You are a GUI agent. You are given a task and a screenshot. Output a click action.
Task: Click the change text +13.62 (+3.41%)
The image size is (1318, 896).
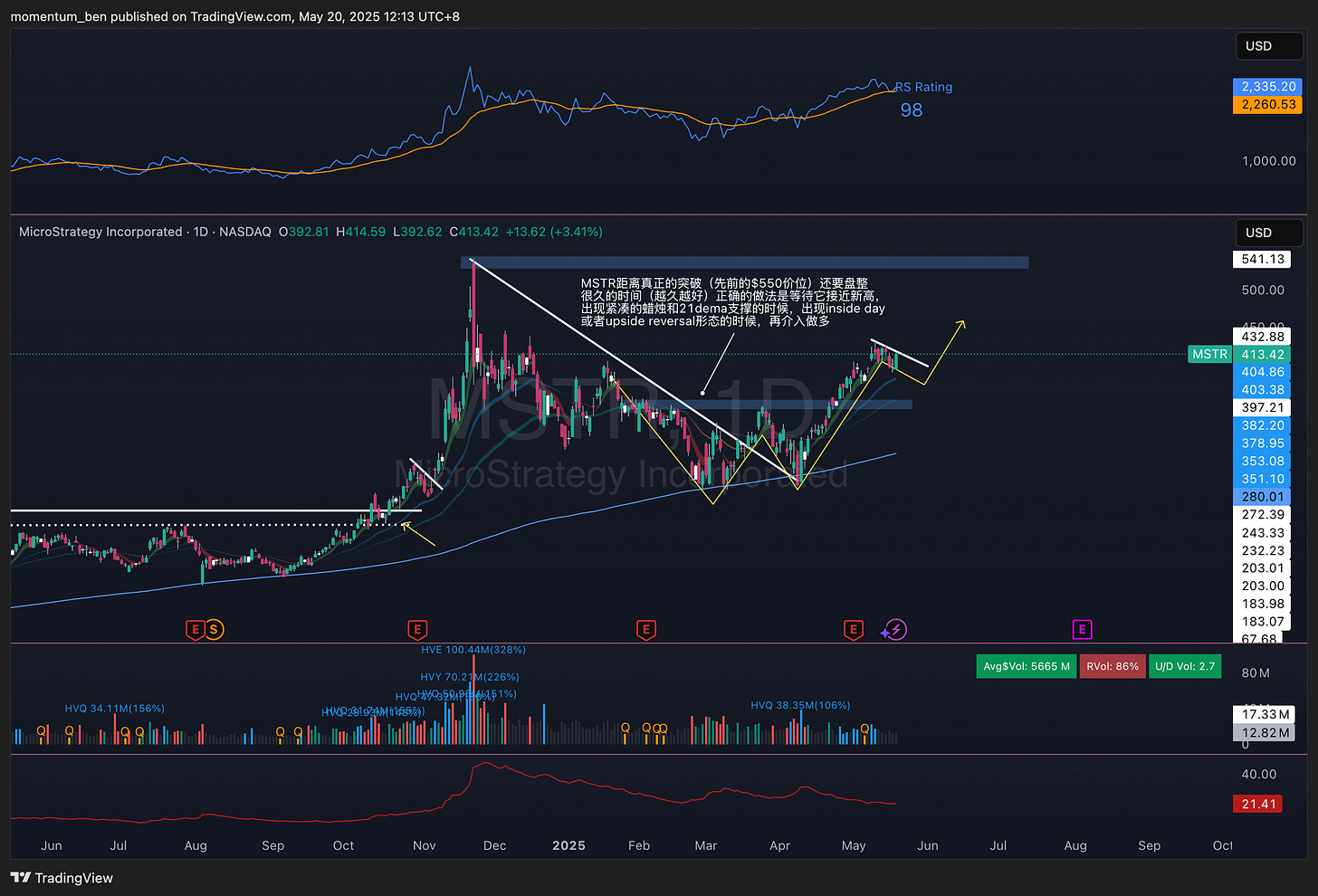pyautogui.click(x=554, y=232)
